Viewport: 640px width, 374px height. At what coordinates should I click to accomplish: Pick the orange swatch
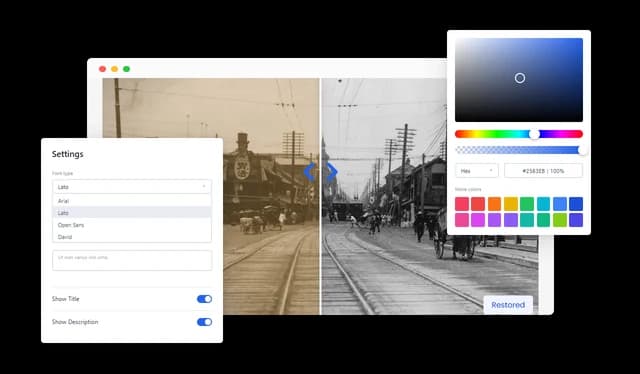coord(494,204)
